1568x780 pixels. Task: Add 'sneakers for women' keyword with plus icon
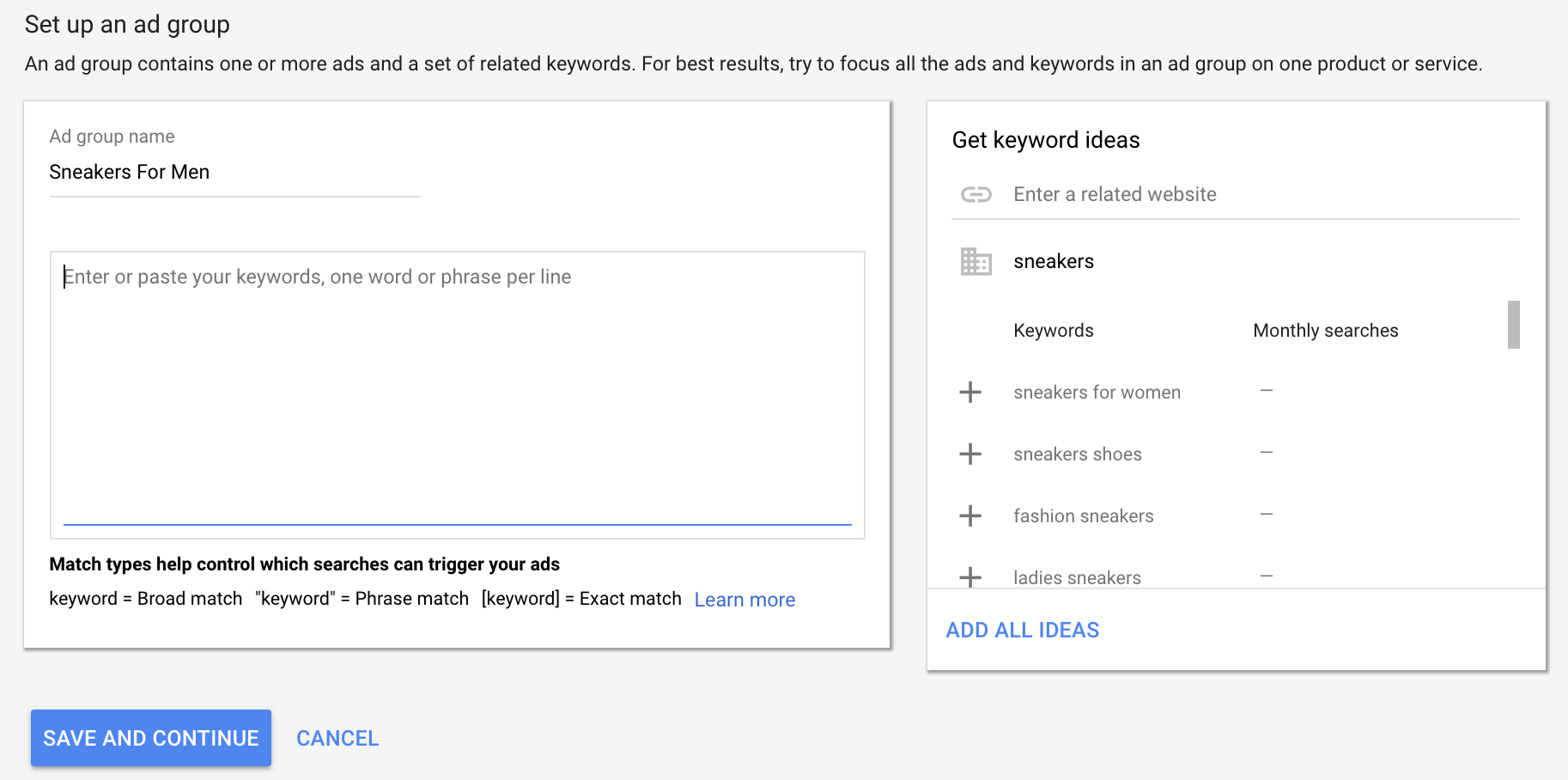pyautogui.click(x=970, y=393)
